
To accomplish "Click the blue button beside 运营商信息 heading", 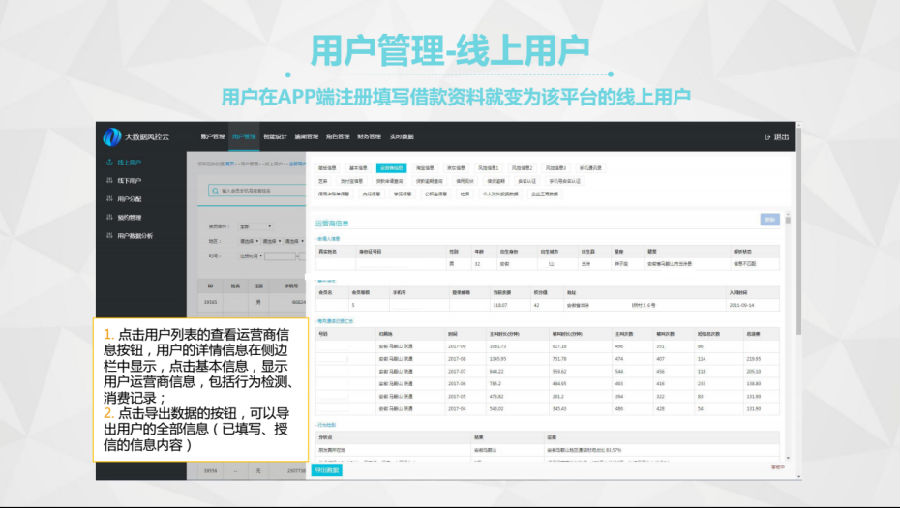I will point(770,219).
